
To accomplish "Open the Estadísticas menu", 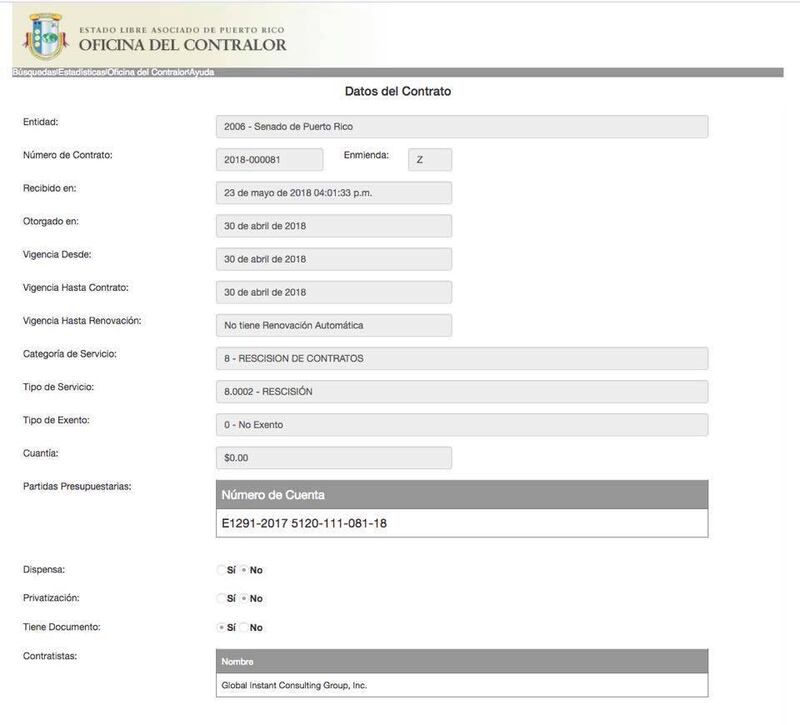I will pyautogui.click(x=81, y=72).
